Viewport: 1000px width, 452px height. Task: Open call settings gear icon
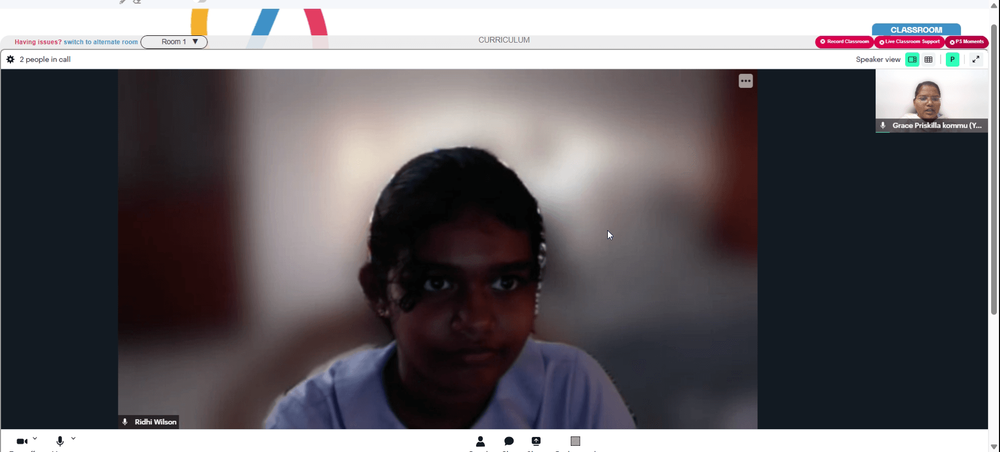[x=10, y=59]
